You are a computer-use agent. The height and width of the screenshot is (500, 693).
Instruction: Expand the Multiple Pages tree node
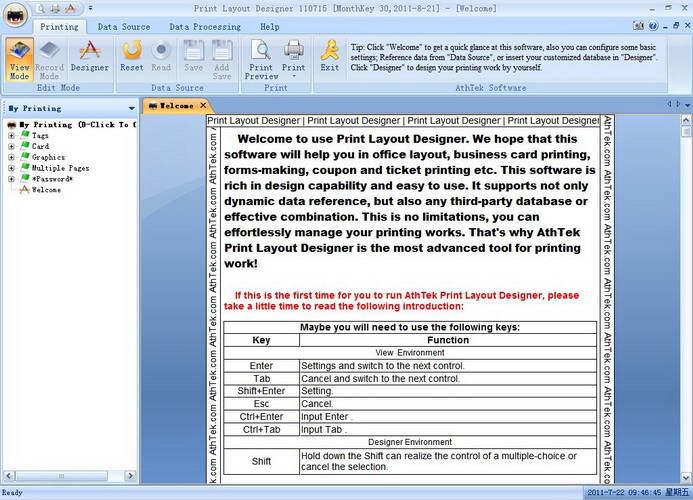pos(11,168)
